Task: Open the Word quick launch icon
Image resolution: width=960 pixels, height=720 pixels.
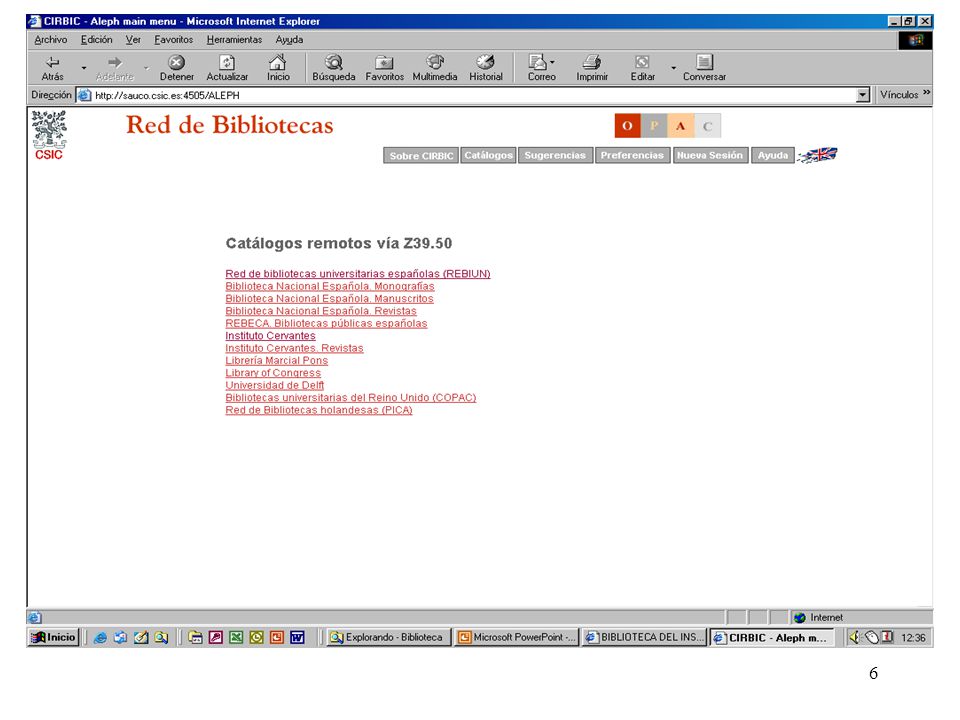Action: [297, 638]
